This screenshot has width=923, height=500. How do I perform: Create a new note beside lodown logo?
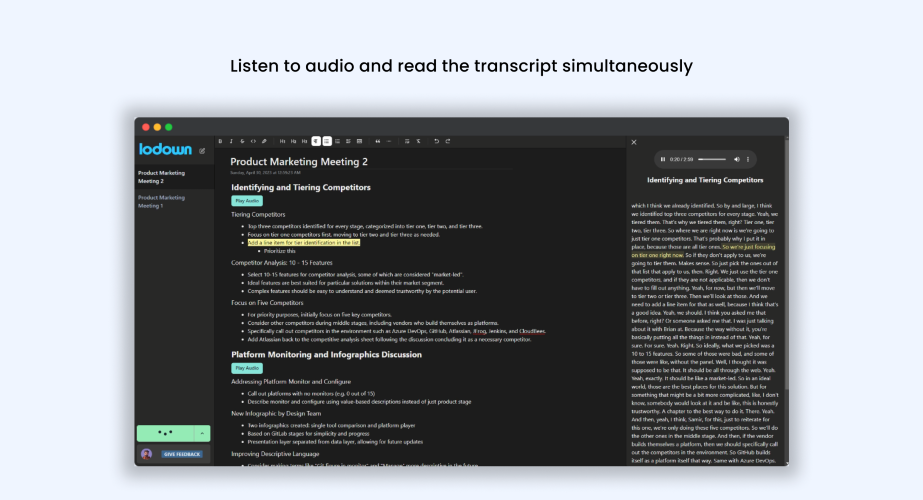click(202, 151)
